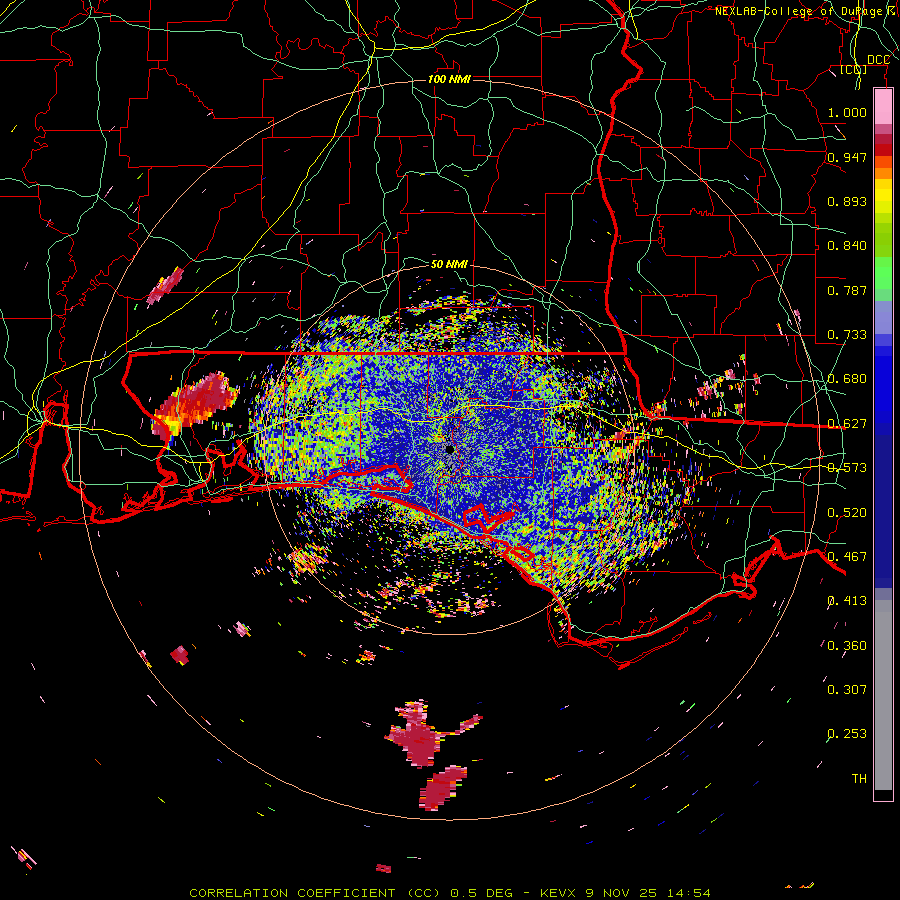The width and height of the screenshot is (900, 900).
Task: Pick the light pink top color of scale
Action: pos(883,106)
